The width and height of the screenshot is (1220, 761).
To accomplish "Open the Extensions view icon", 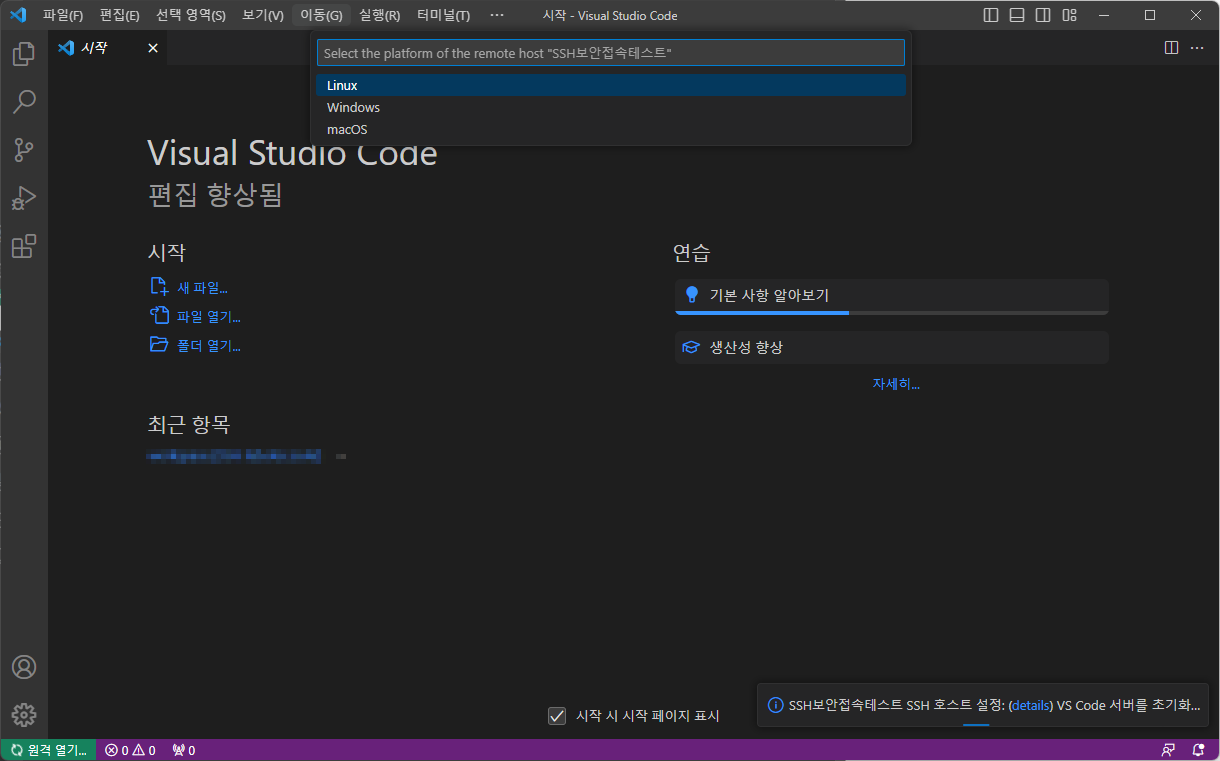I will click(x=24, y=246).
